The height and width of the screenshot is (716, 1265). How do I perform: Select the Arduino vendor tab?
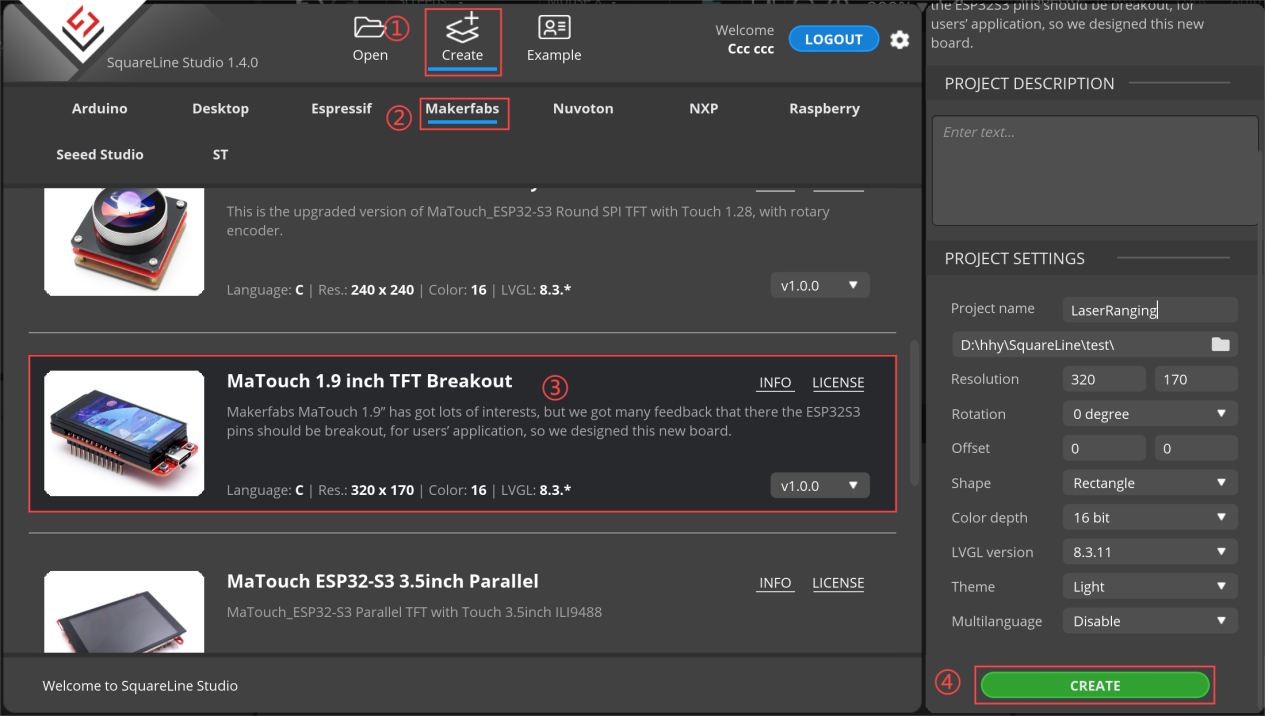pos(100,108)
